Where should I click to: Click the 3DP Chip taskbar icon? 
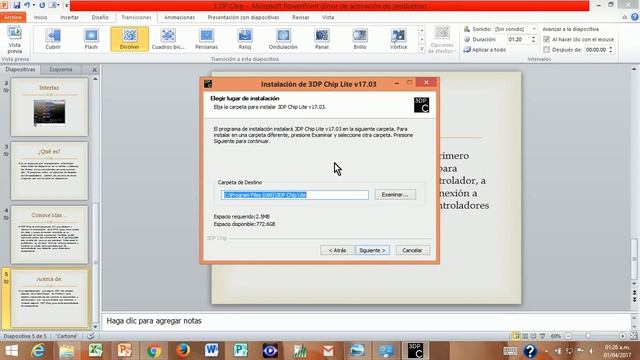(415, 351)
